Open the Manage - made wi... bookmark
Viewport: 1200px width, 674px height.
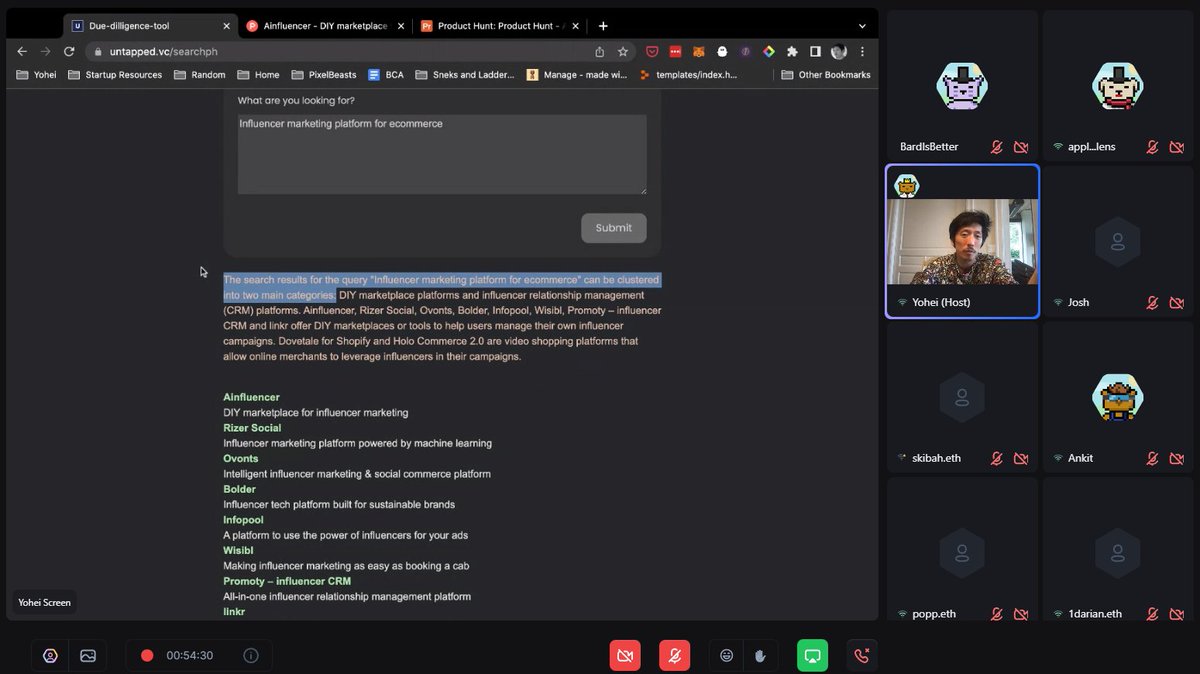coord(577,75)
